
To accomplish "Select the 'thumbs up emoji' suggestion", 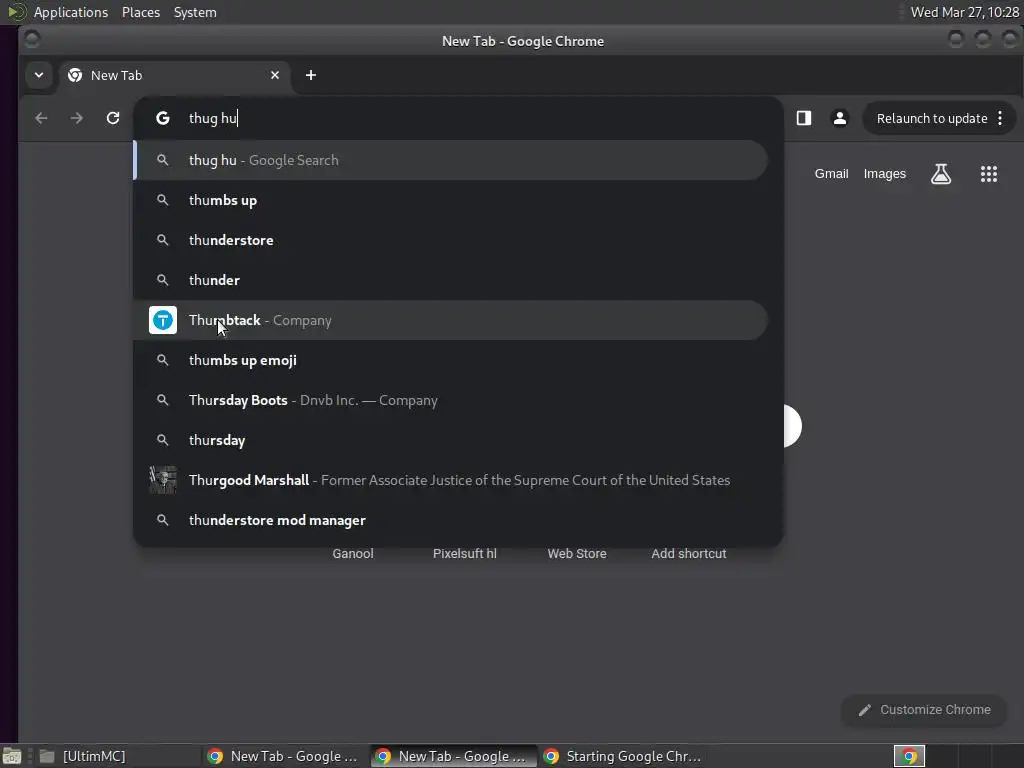I will [x=451, y=360].
